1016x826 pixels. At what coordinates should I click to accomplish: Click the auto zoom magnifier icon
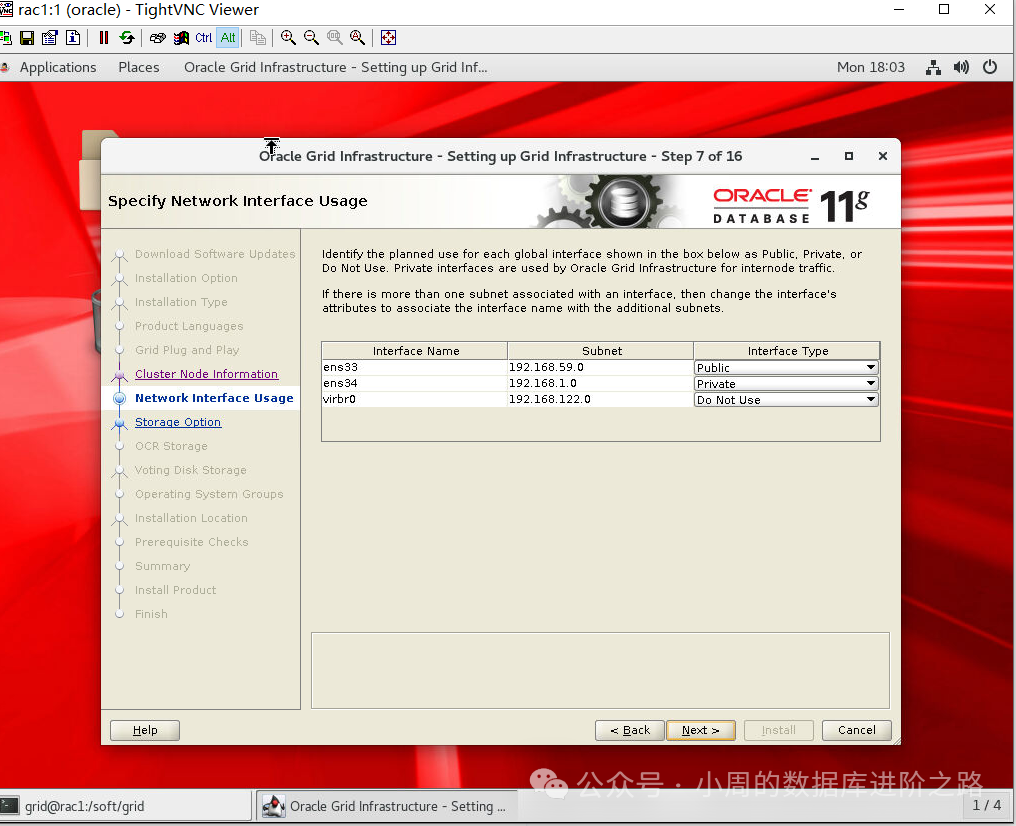[358, 38]
